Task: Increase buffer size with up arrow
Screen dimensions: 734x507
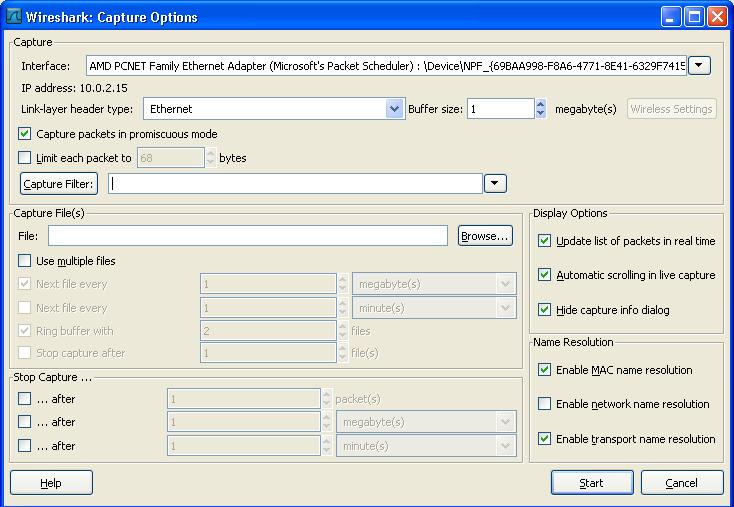Action: [541, 104]
